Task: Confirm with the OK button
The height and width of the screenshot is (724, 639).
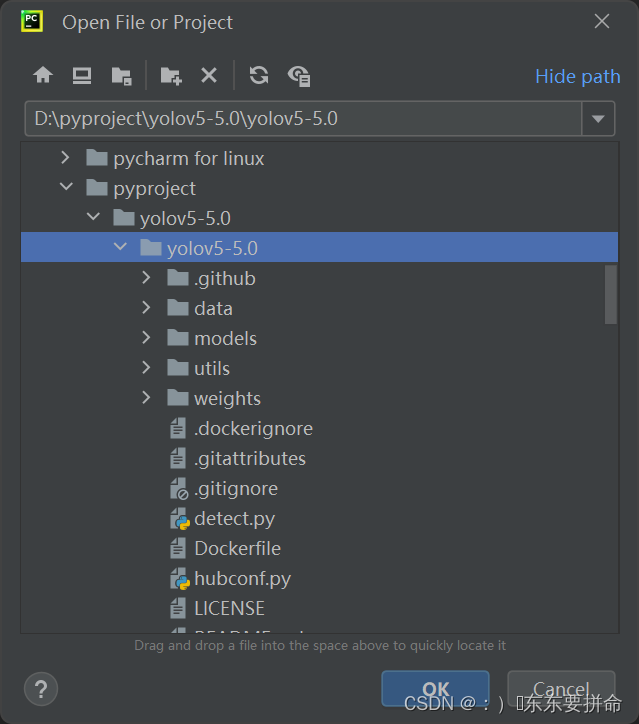Action: pos(435,688)
